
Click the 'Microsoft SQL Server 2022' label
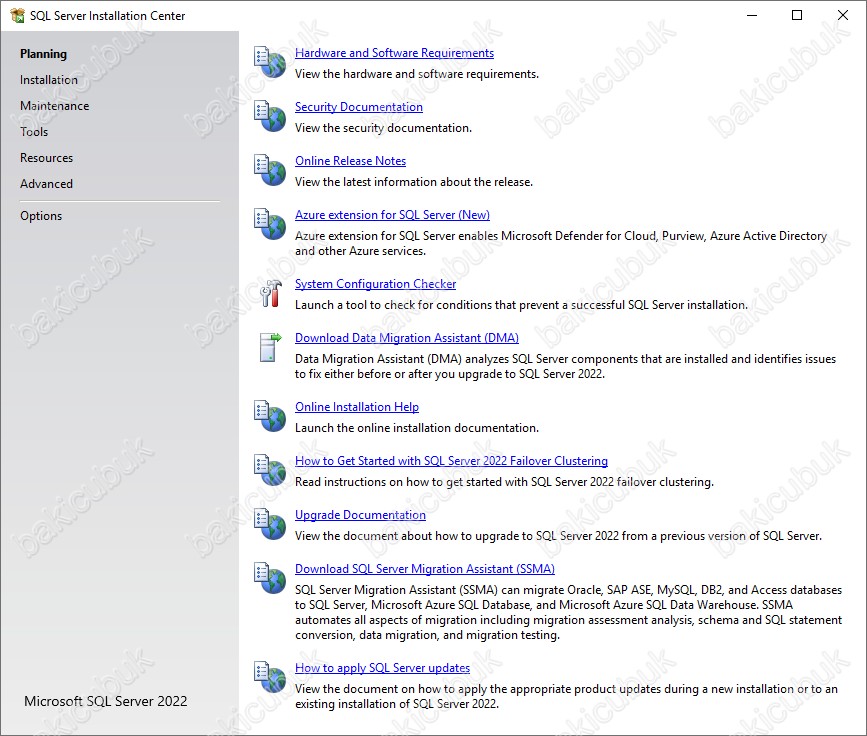106,701
